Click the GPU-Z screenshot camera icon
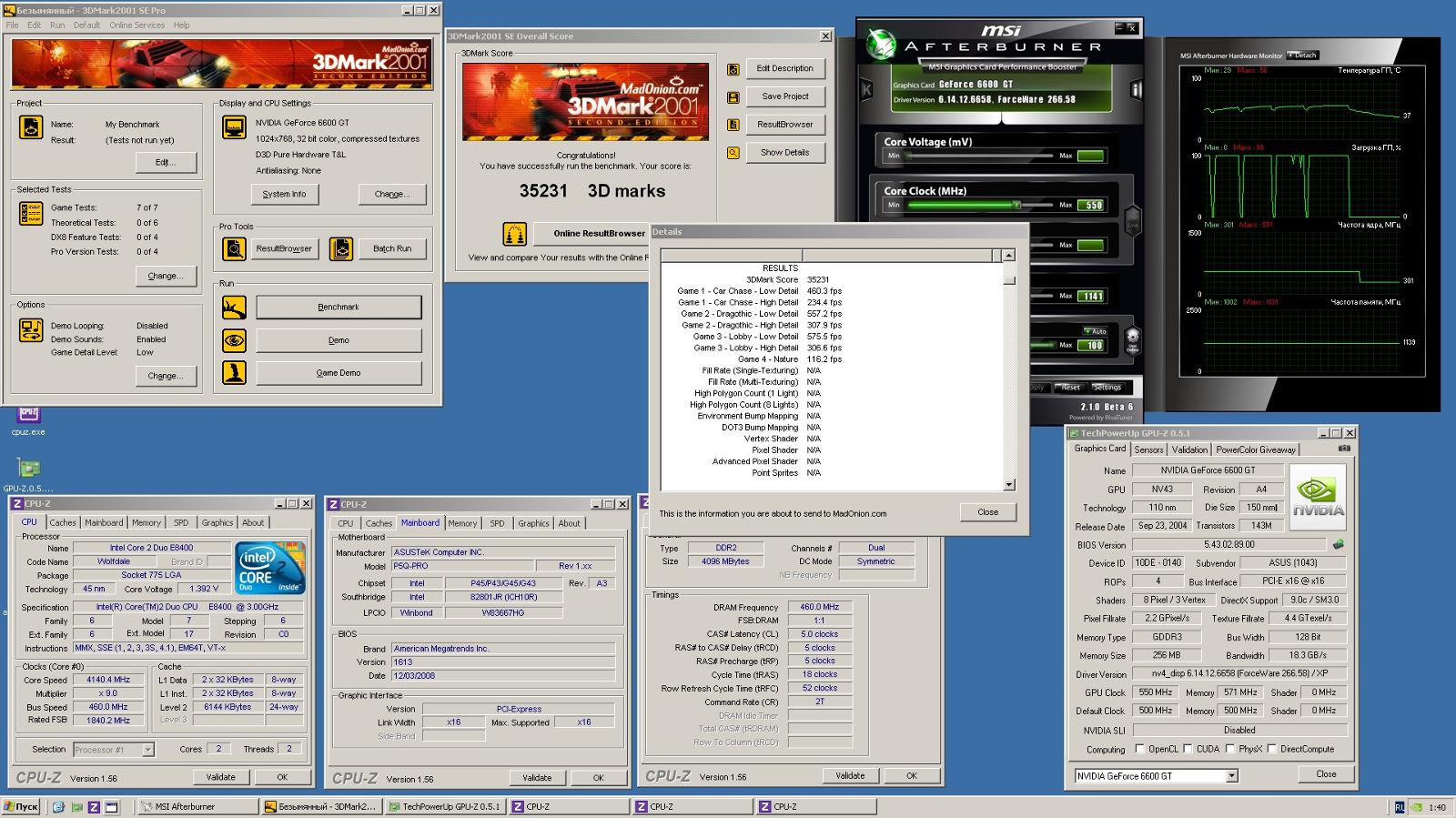The image size is (1456, 818). [x=1344, y=449]
